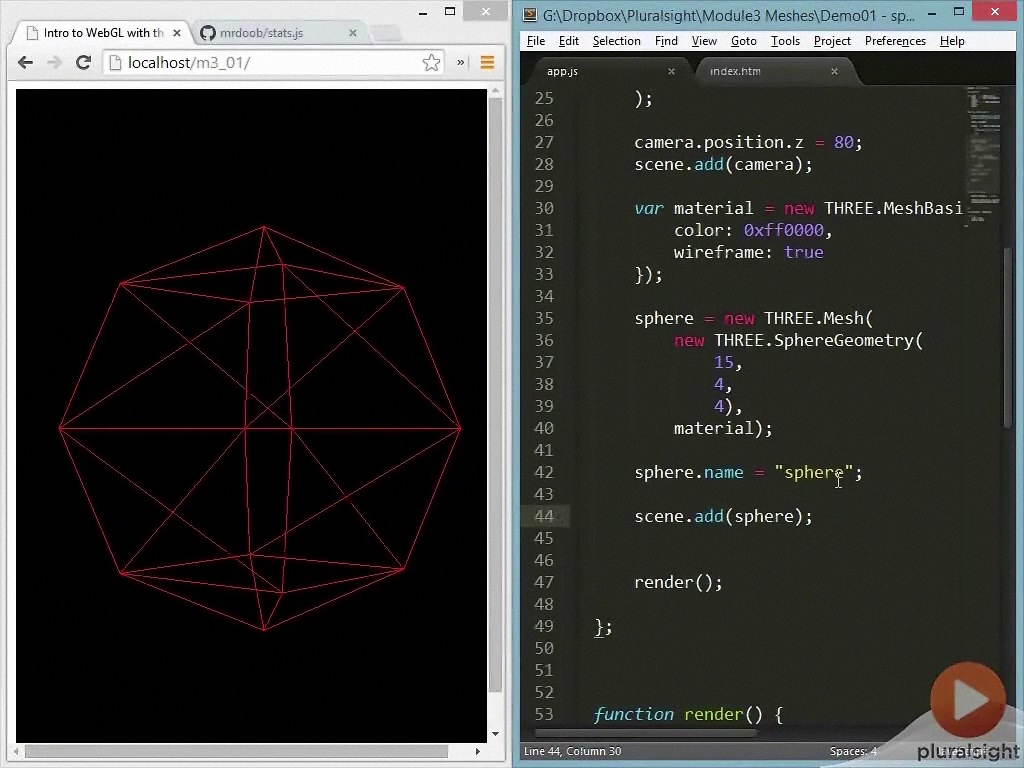
Task: Click the forward arrow in Chrome
Action: coord(55,63)
